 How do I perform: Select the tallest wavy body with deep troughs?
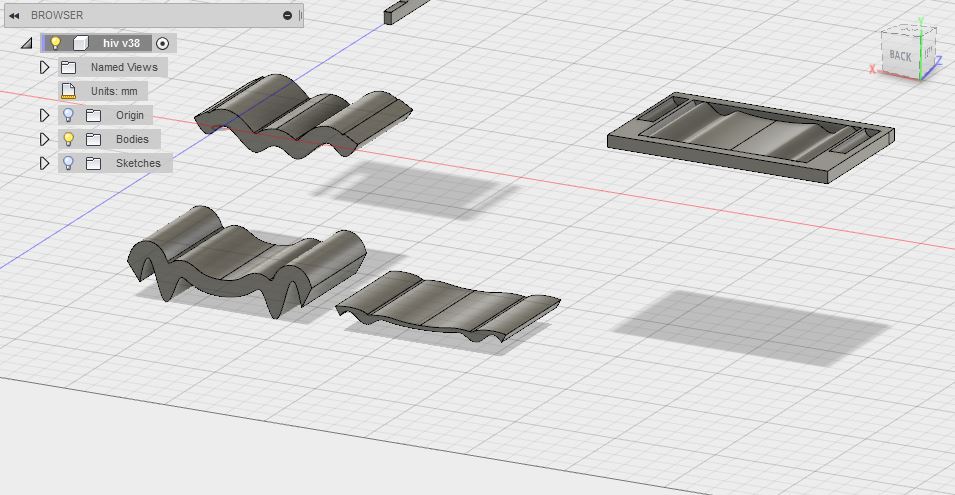pos(247,262)
